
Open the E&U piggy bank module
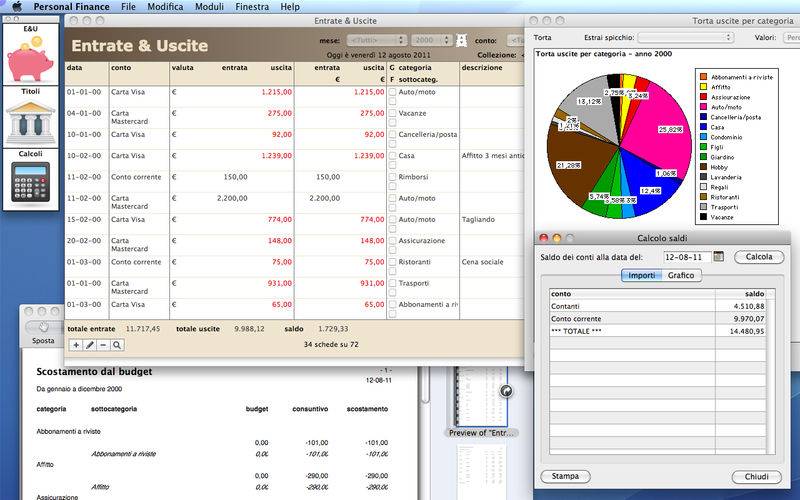point(30,55)
